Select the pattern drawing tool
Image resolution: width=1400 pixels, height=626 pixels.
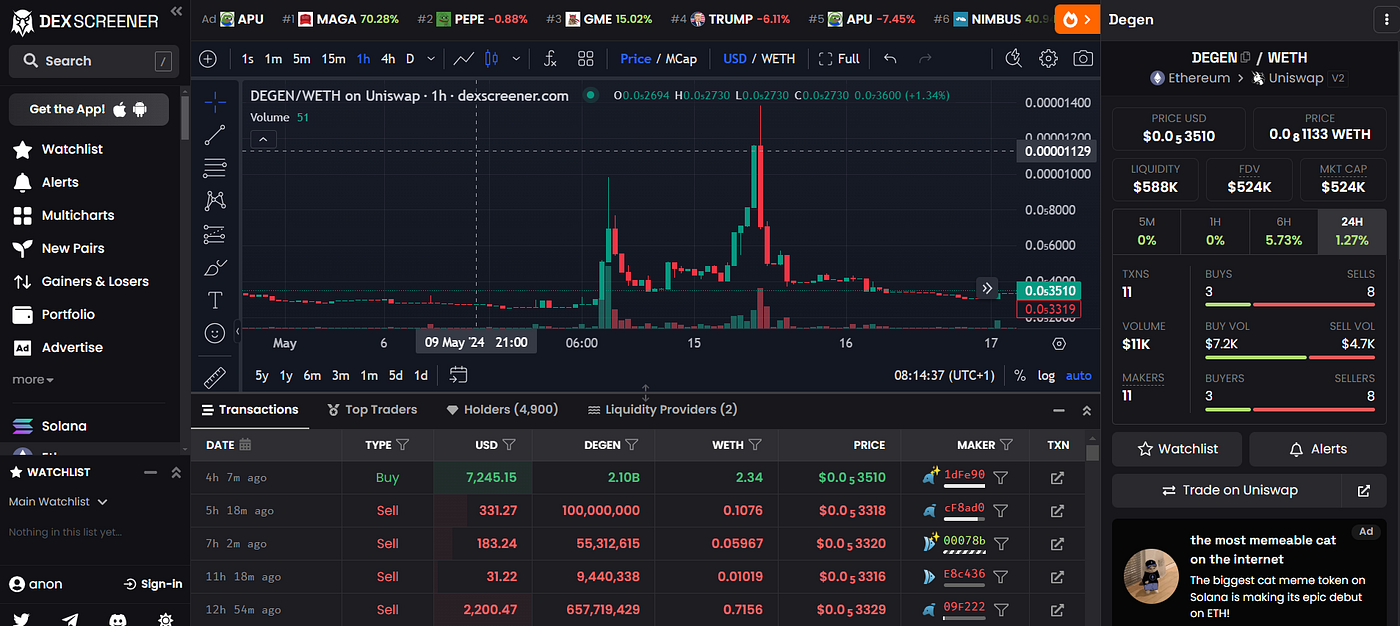point(214,201)
